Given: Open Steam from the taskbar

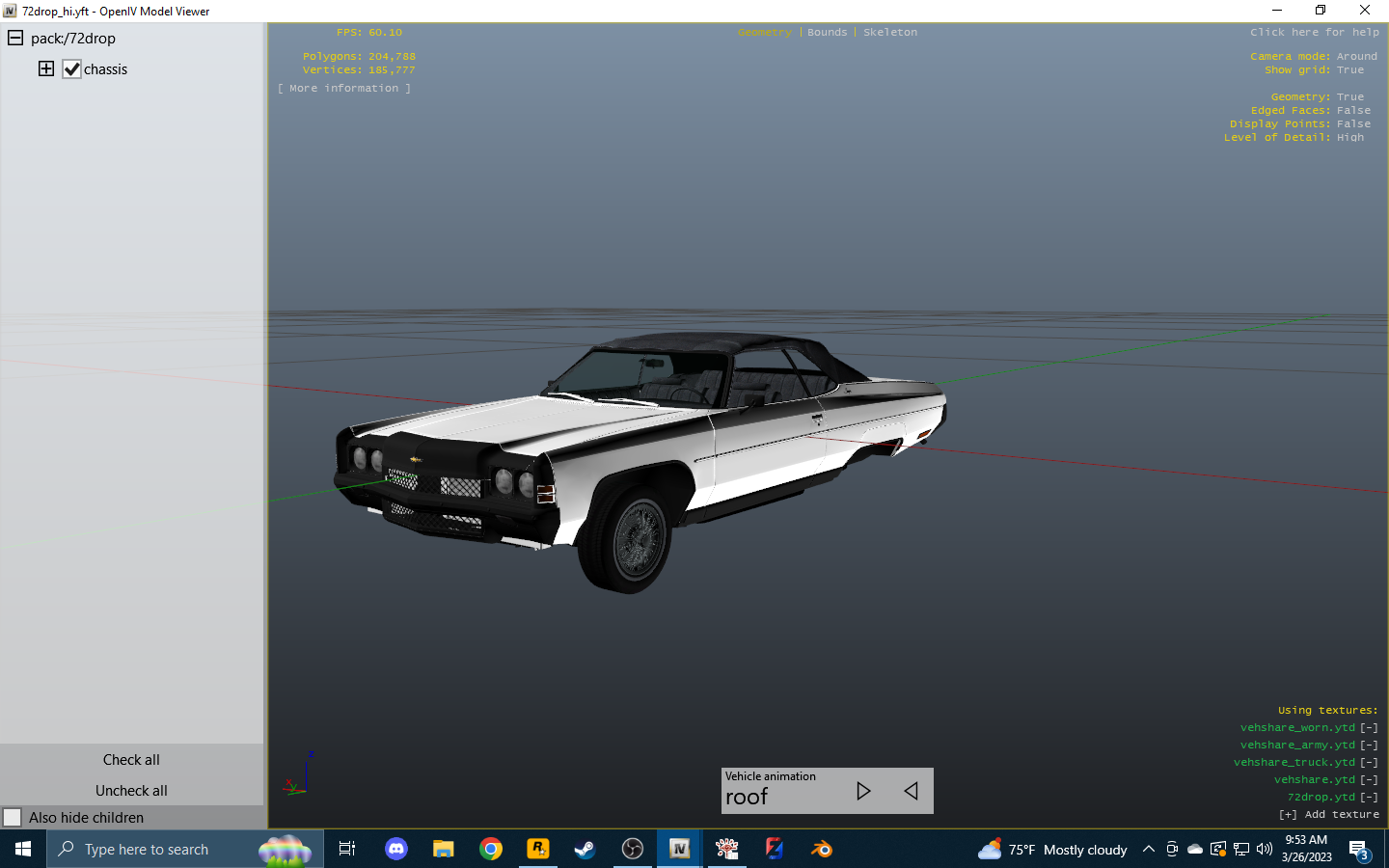Looking at the screenshot, I should [x=585, y=850].
